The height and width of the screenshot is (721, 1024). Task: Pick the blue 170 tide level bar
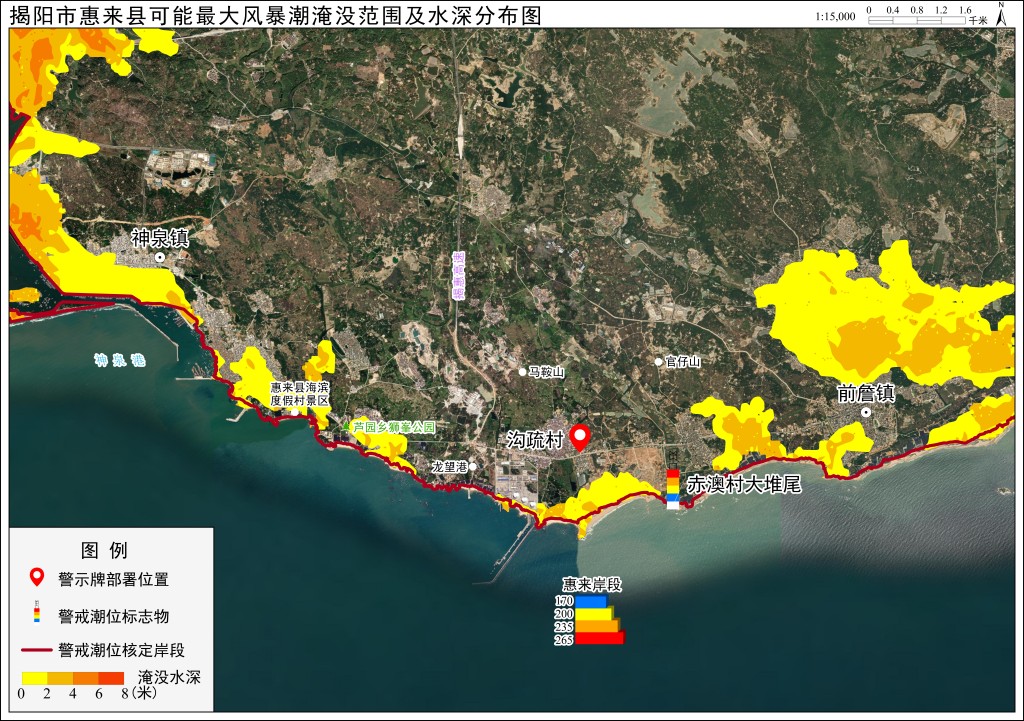(x=591, y=600)
